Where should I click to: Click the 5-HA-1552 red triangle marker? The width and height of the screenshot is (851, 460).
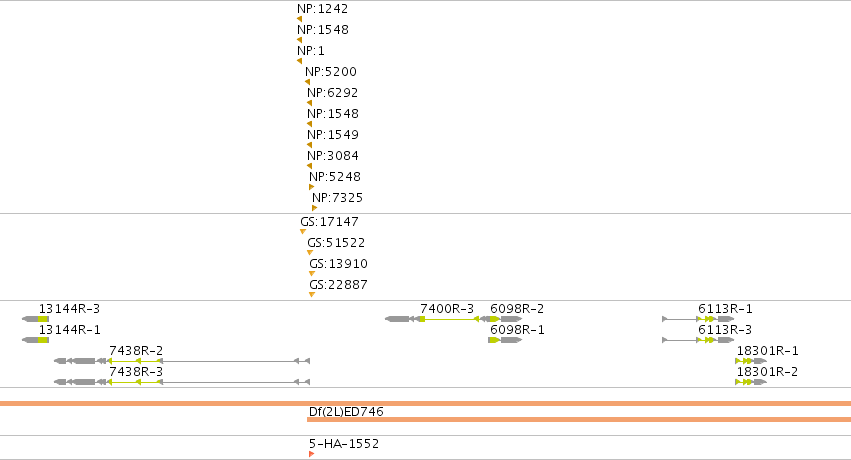coord(312,454)
